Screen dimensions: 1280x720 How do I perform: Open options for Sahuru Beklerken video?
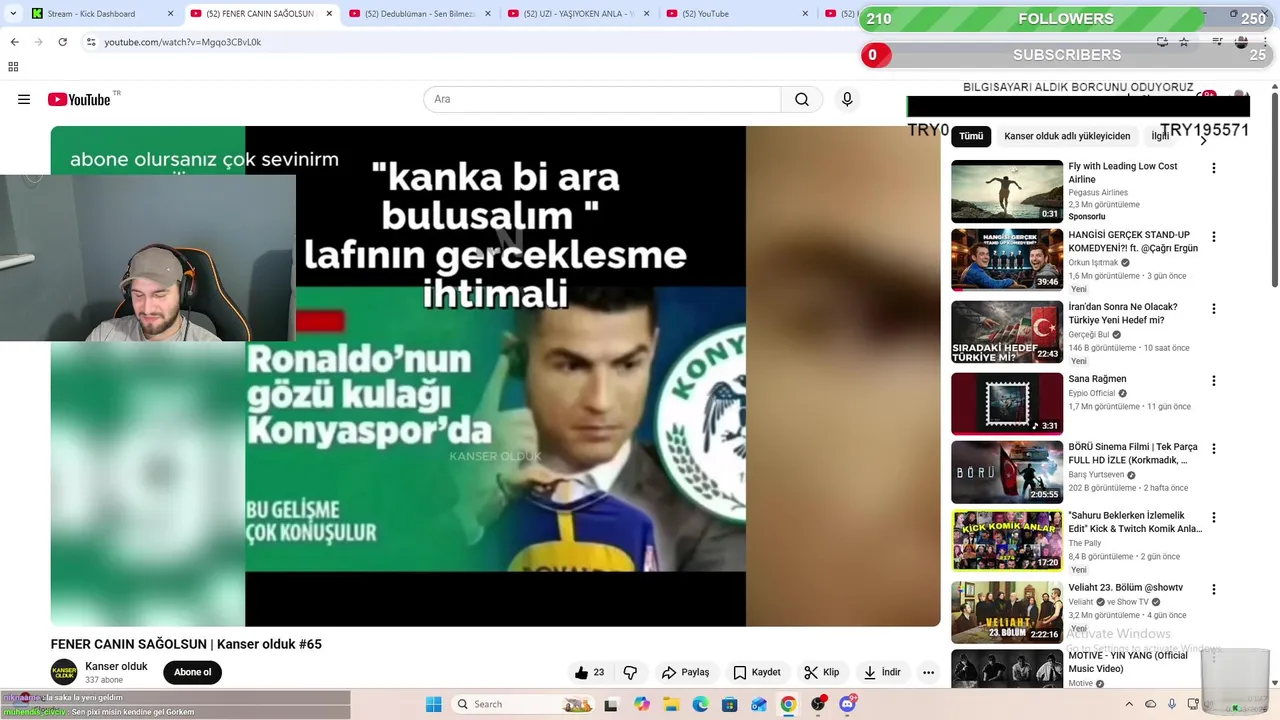click(x=1214, y=518)
